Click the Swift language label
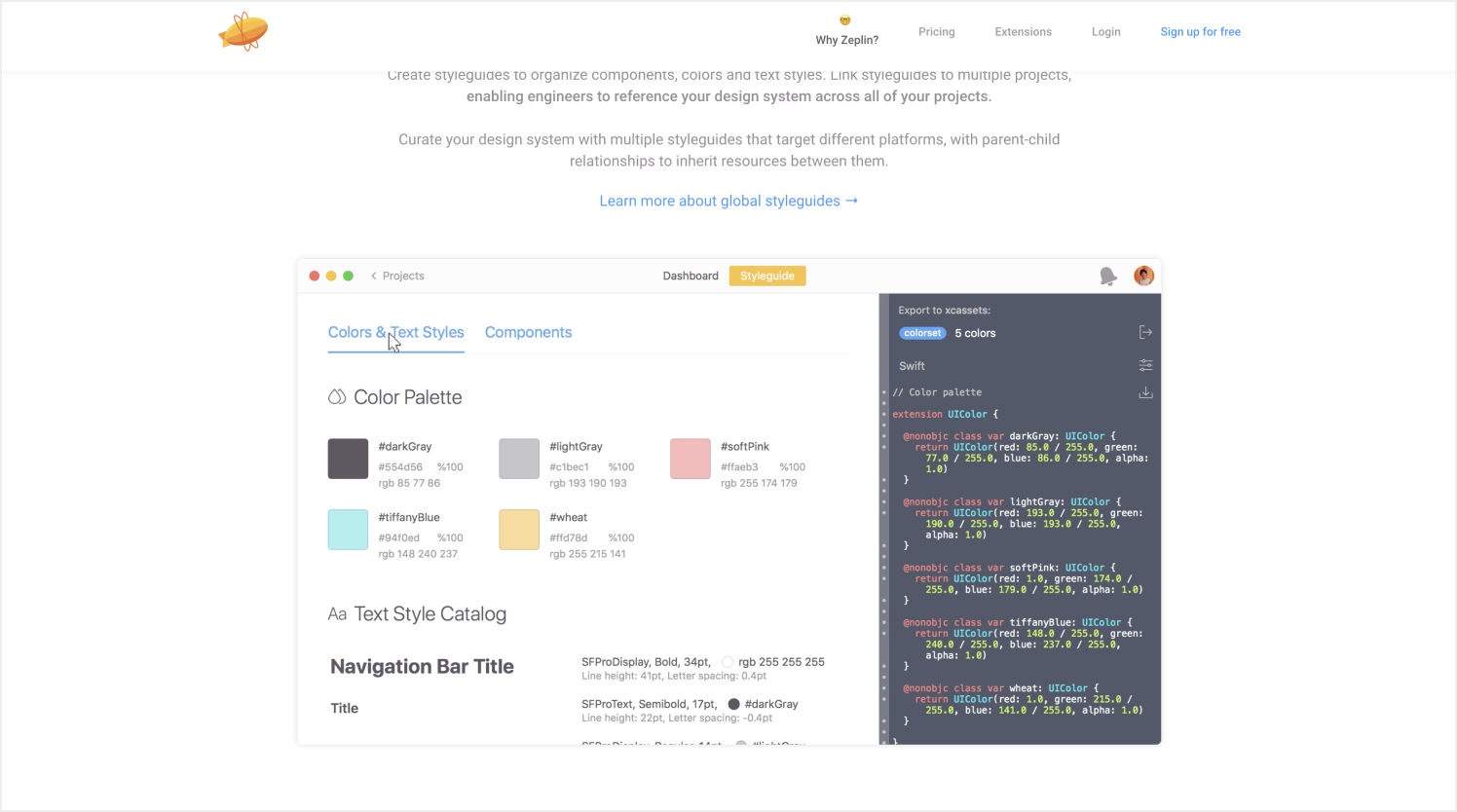The height and width of the screenshot is (812, 1457). [912, 366]
